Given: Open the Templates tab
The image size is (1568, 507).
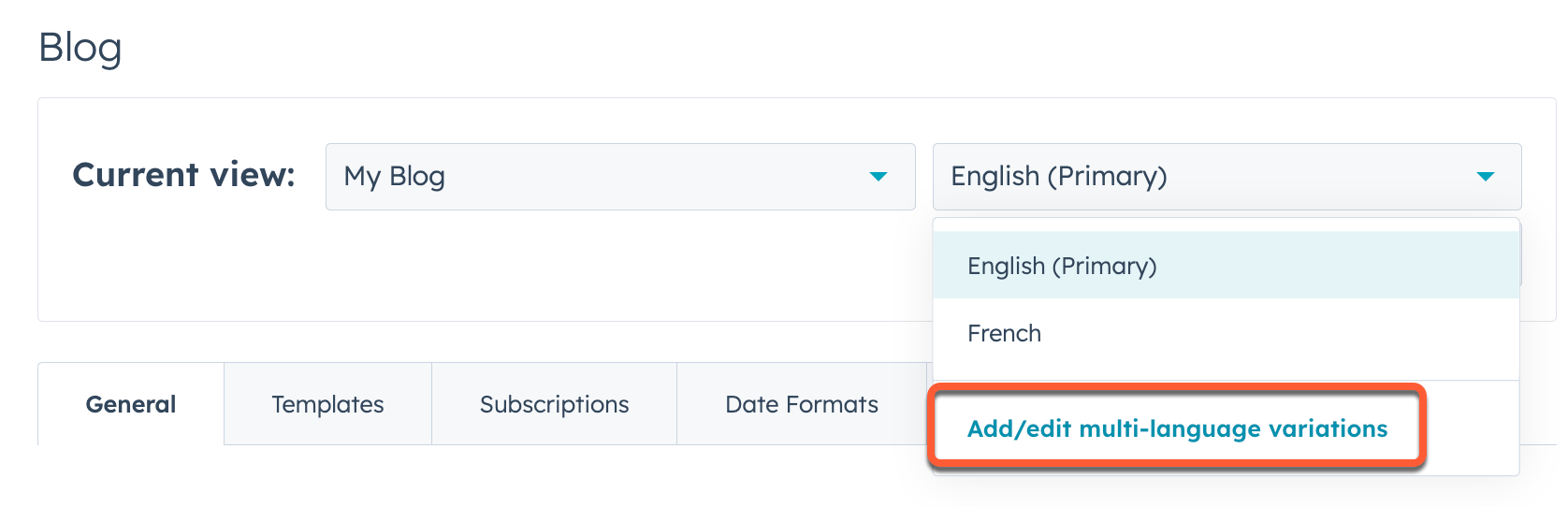Looking at the screenshot, I should tap(327, 404).
